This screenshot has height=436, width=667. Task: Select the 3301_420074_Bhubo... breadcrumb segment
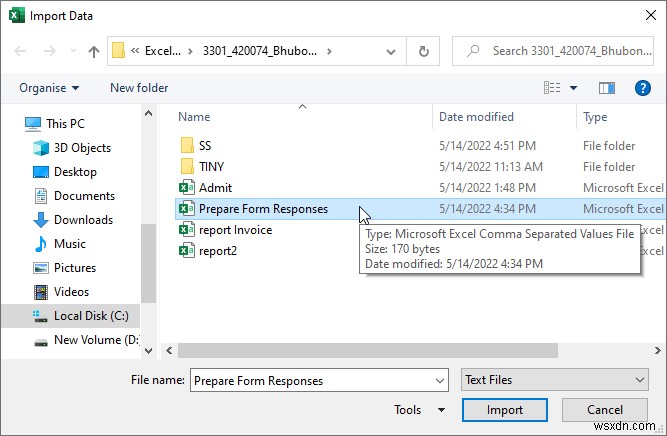(x=259, y=51)
